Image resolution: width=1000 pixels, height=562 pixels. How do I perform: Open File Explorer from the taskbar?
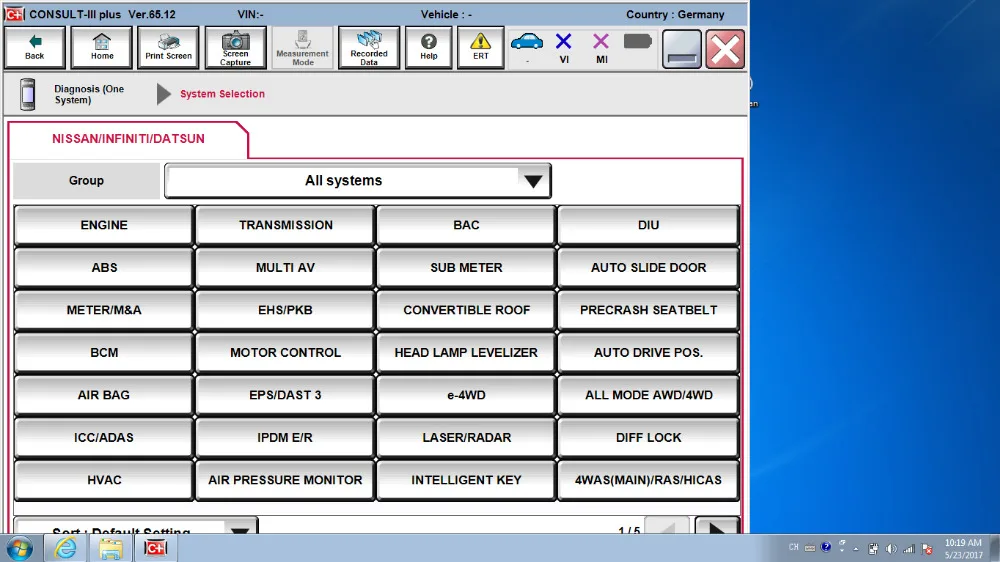pyautogui.click(x=110, y=548)
